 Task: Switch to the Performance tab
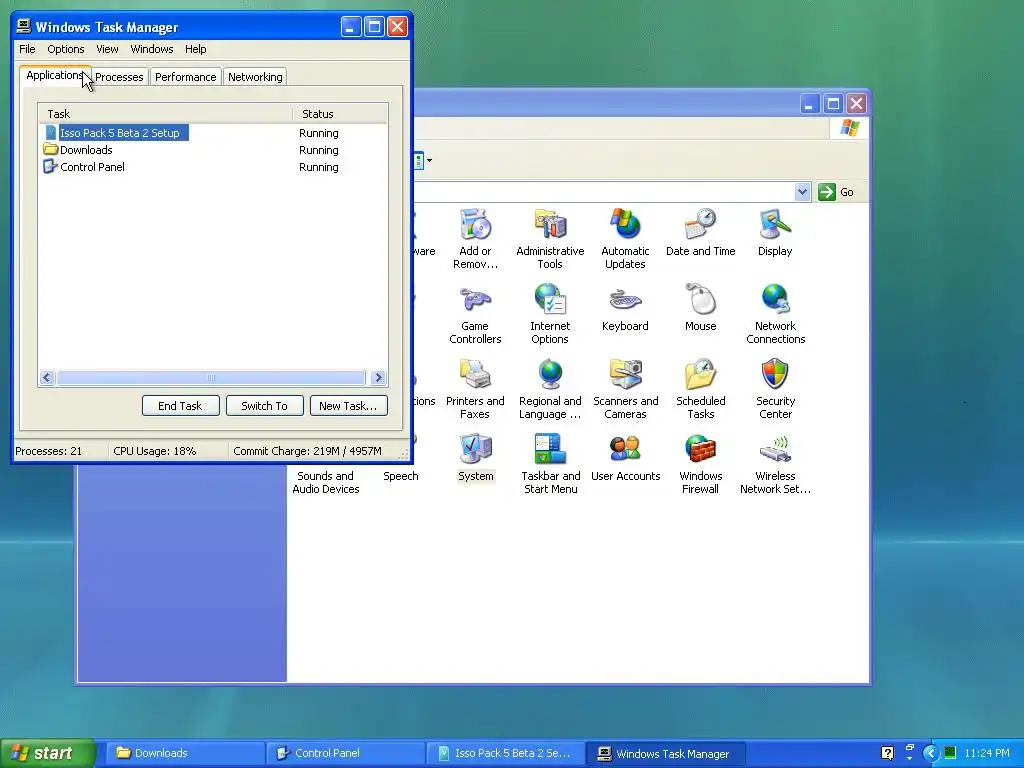pos(185,77)
